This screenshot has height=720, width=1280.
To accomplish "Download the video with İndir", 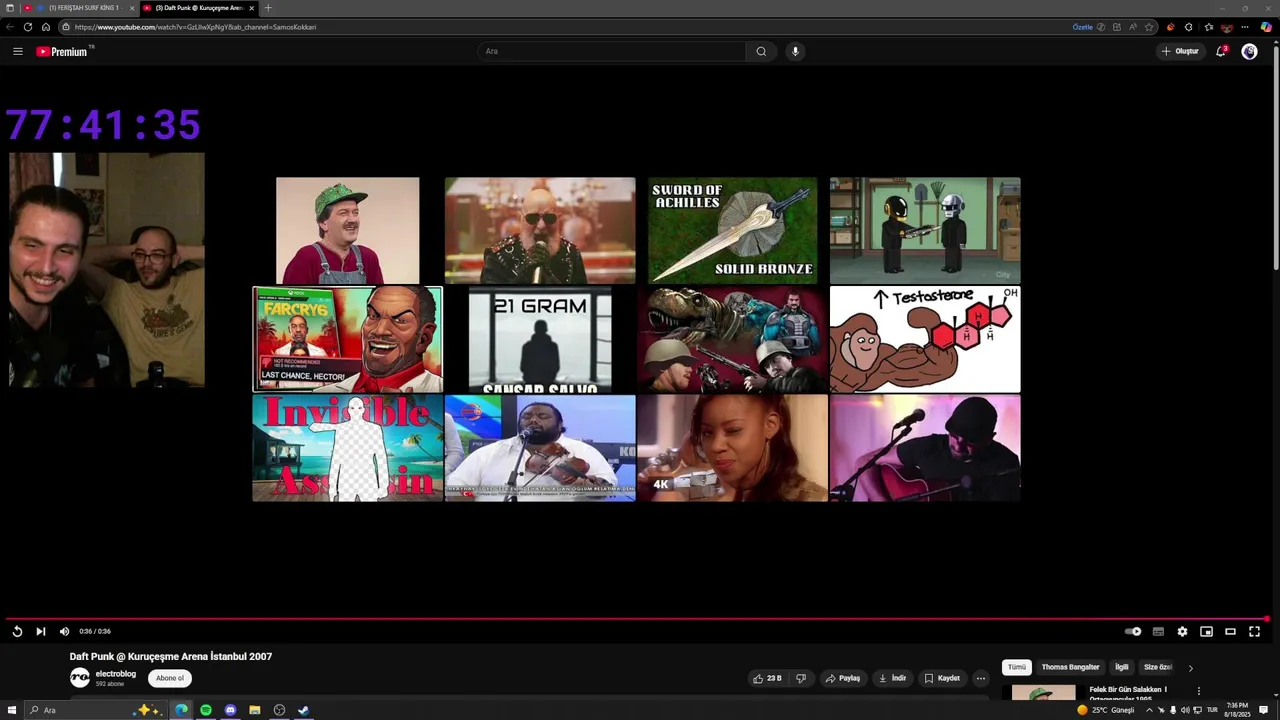I will pos(892,678).
